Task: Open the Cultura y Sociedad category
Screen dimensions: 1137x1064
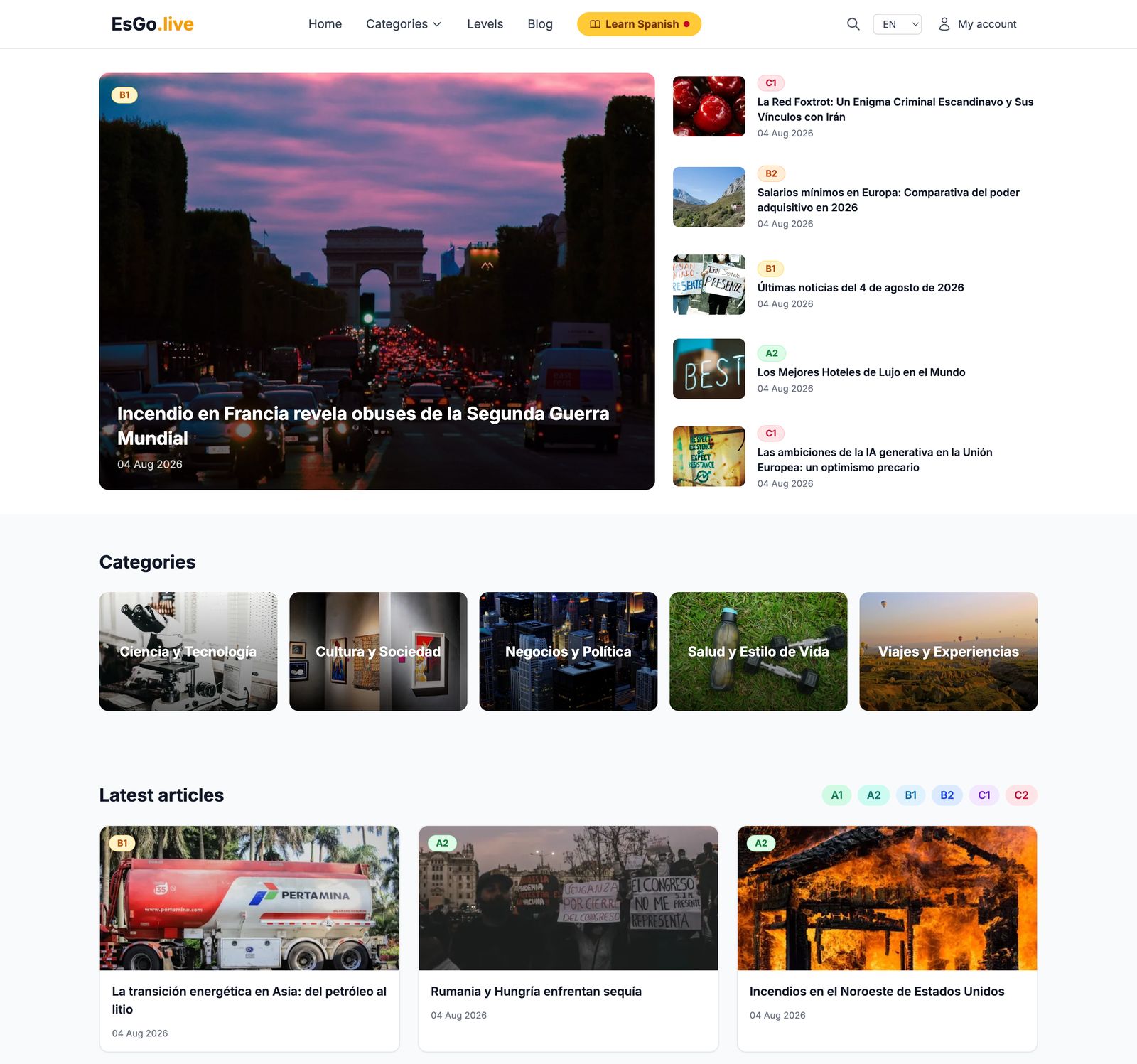Action: click(378, 651)
